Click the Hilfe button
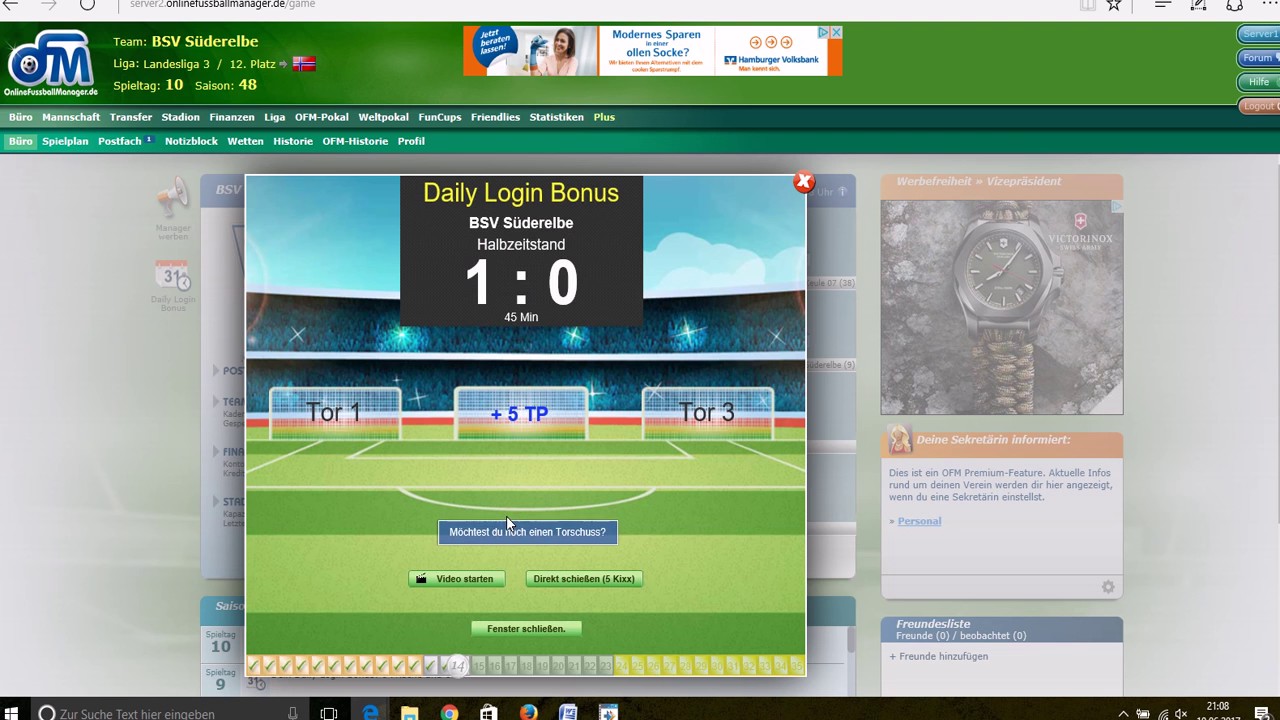Image resolution: width=1280 pixels, height=720 pixels. click(1259, 82)
